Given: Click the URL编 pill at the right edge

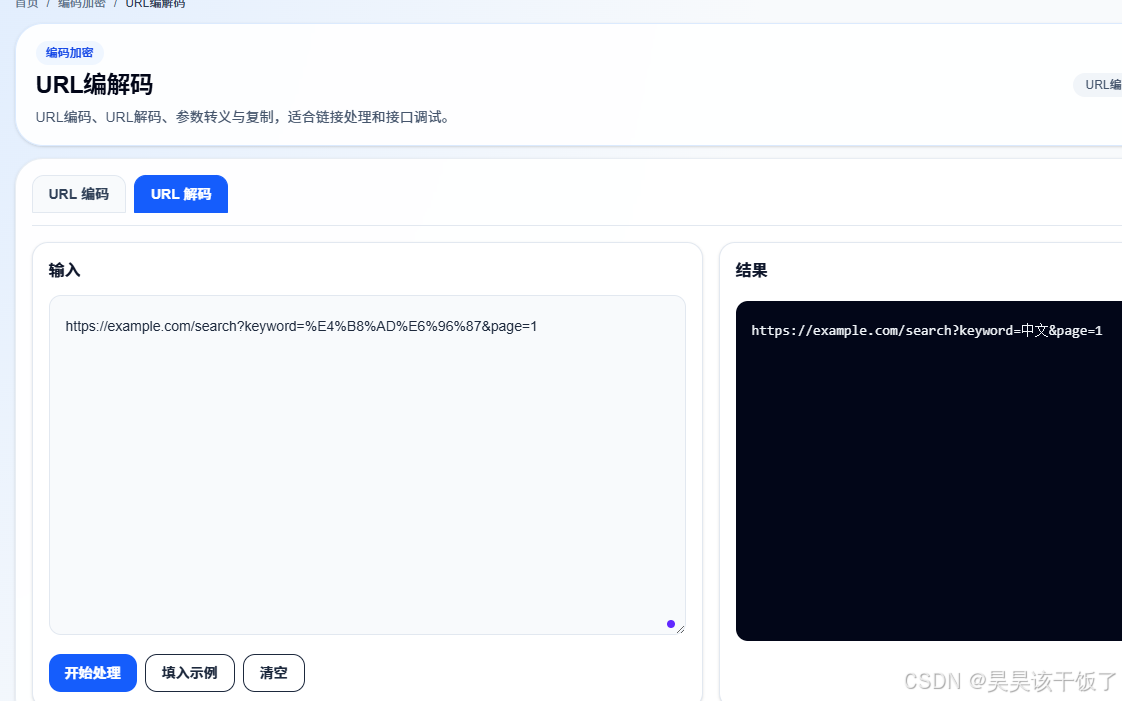Looking at the screenshot, I should point(1098,84).
